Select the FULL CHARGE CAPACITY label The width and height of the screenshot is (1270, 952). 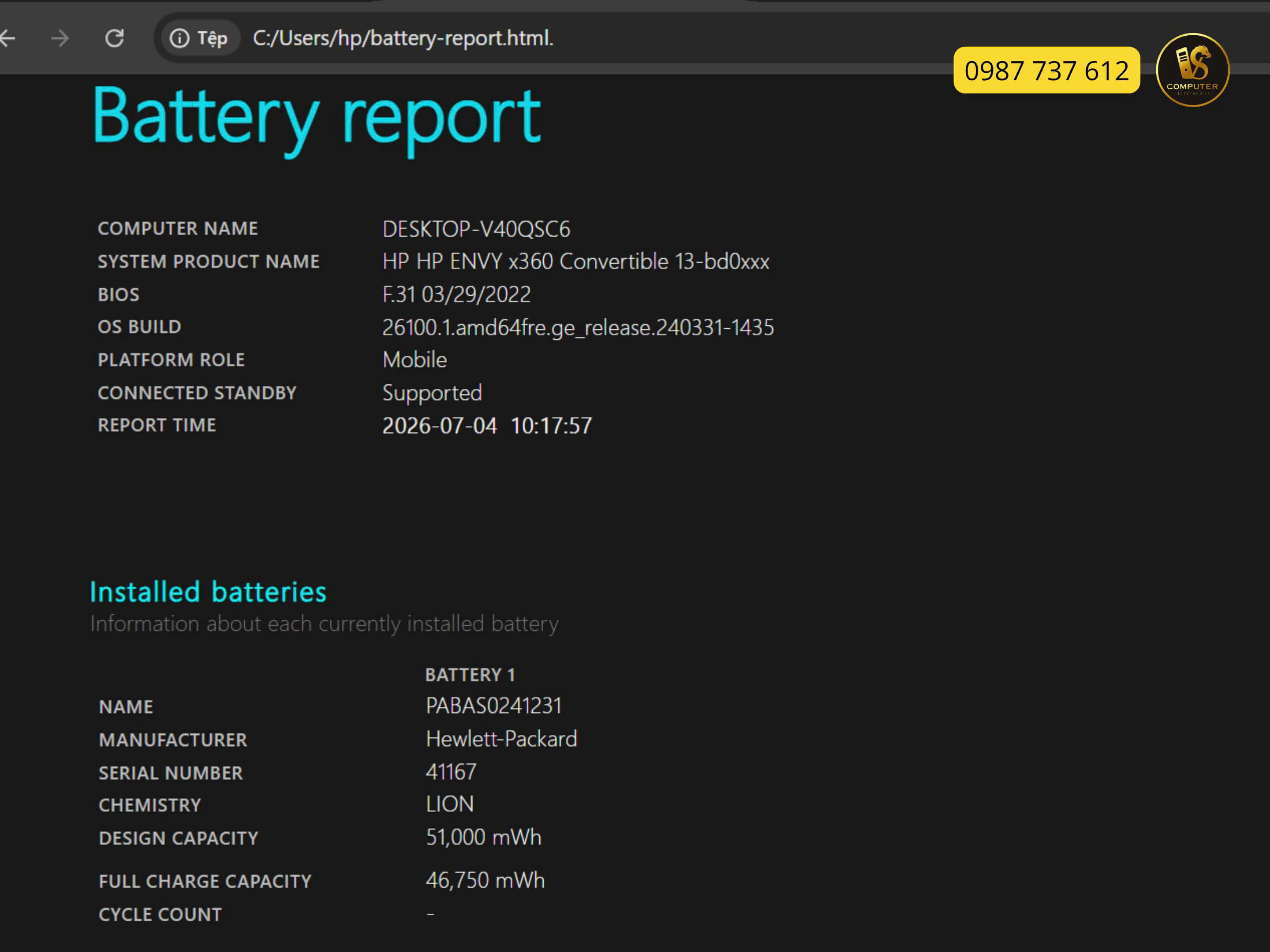click(x=205, y=881)
